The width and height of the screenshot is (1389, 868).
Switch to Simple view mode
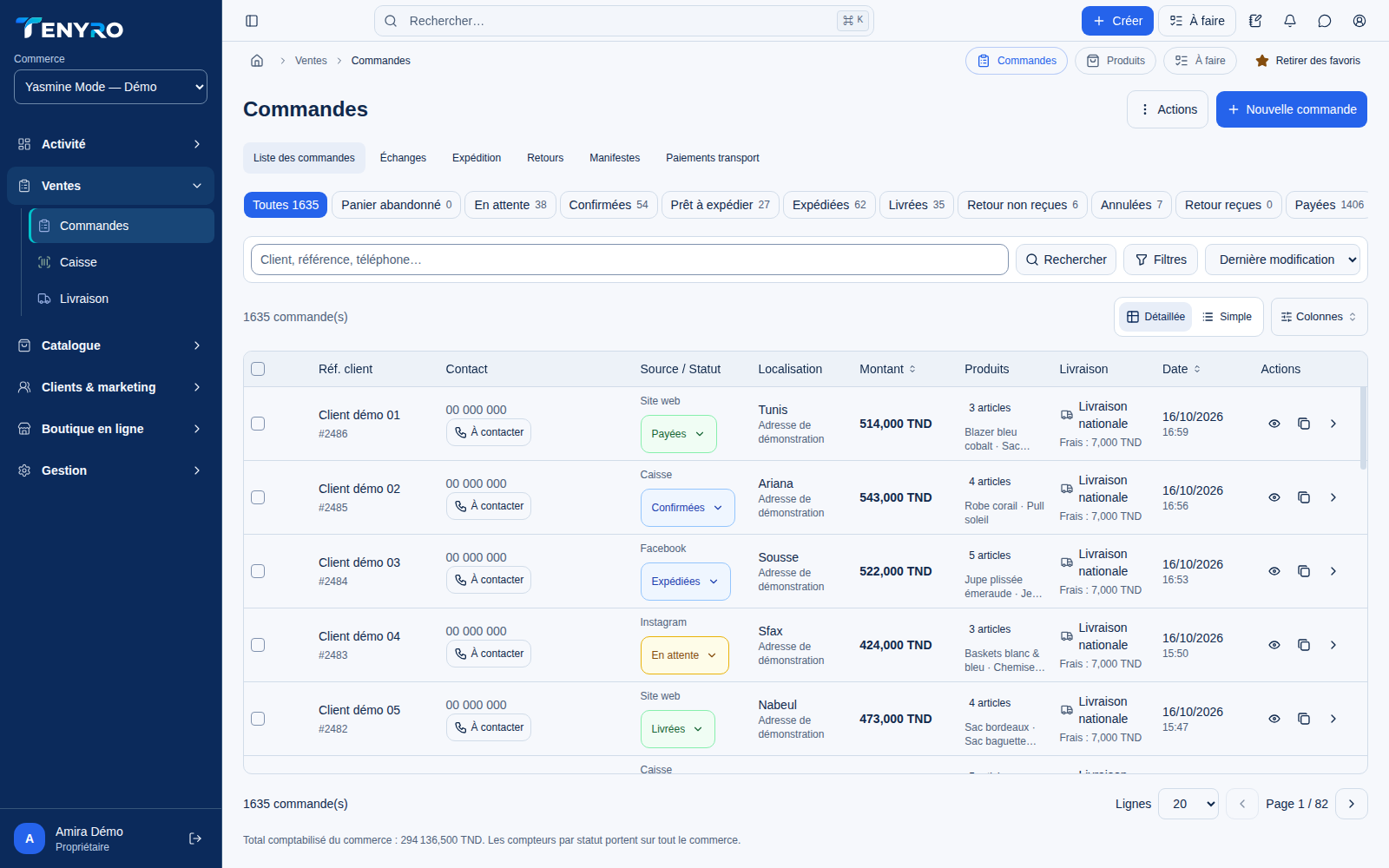pyautogui.click(x=1227, y=317)
